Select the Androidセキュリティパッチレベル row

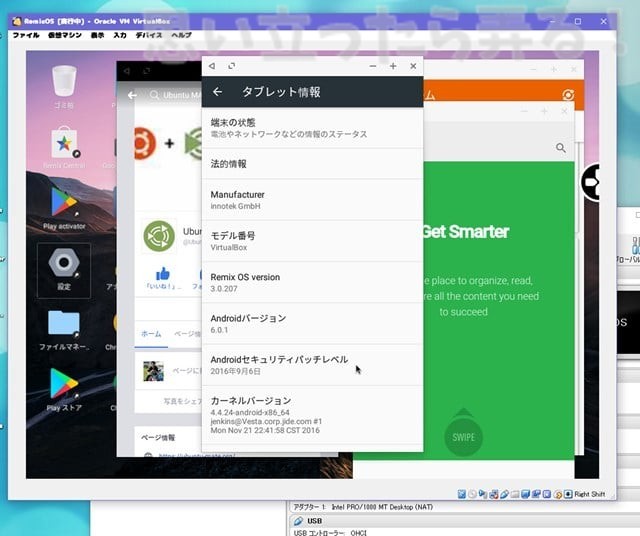point(312,365)
